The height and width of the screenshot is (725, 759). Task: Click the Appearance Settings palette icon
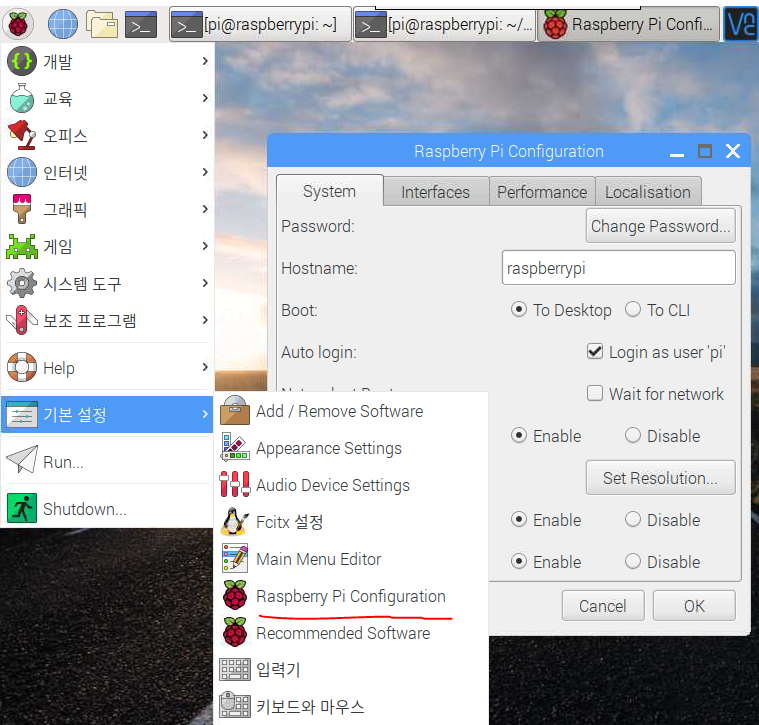click(x=235, y=447)
